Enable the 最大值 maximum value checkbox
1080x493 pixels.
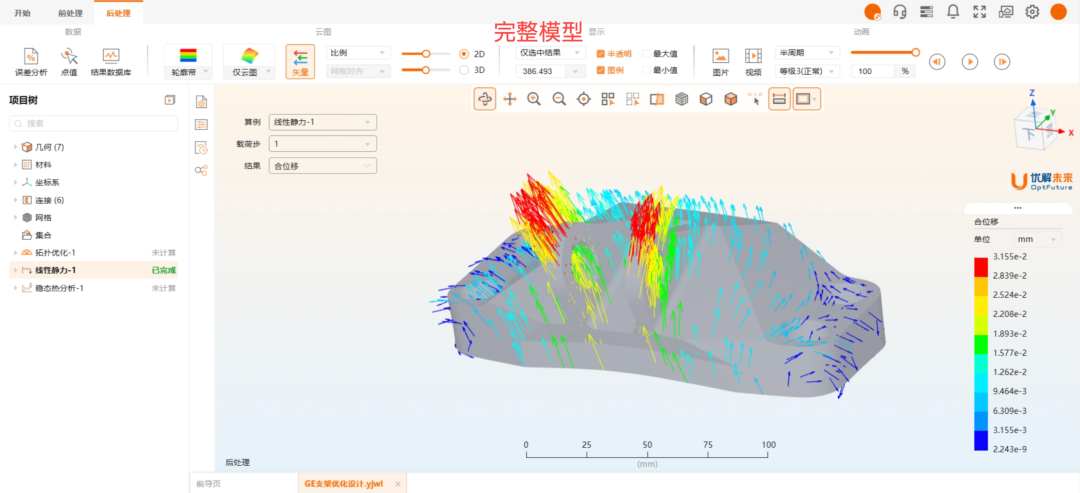[646, 54]
